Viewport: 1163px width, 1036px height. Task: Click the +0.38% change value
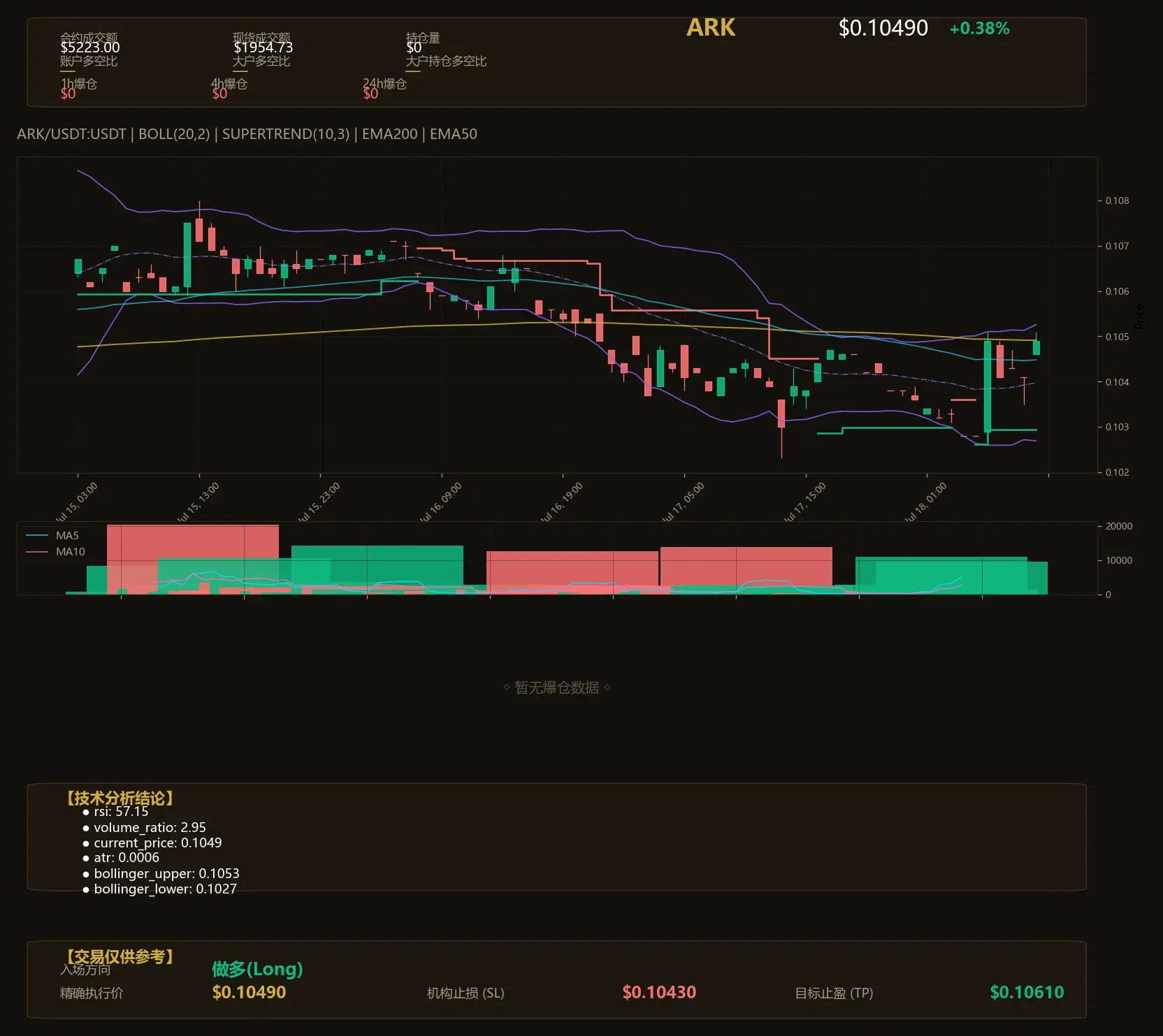click(979, 29)
